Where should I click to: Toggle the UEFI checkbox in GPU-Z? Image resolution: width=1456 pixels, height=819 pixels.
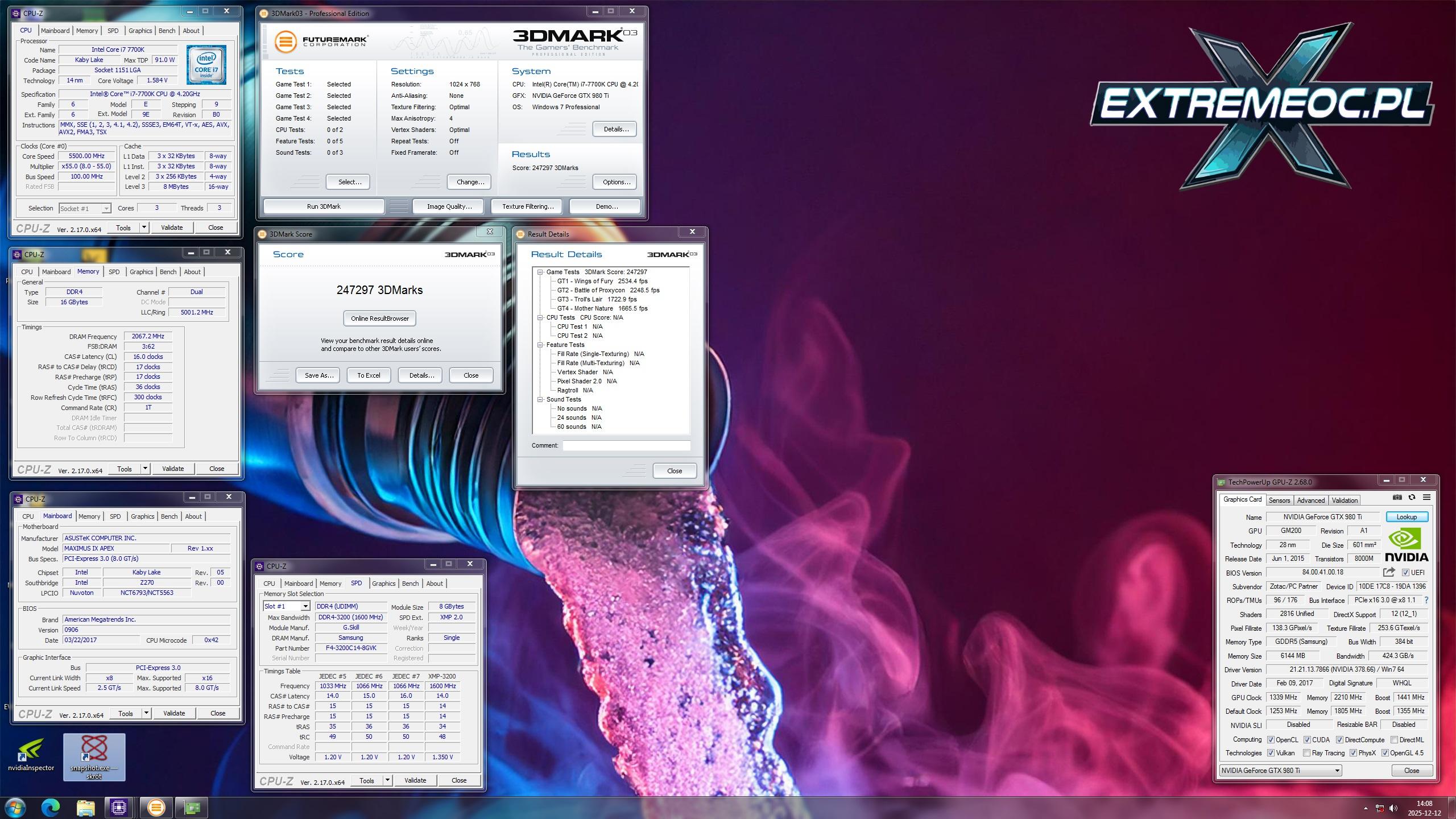pyautogui.click(x=1405, y=573)
